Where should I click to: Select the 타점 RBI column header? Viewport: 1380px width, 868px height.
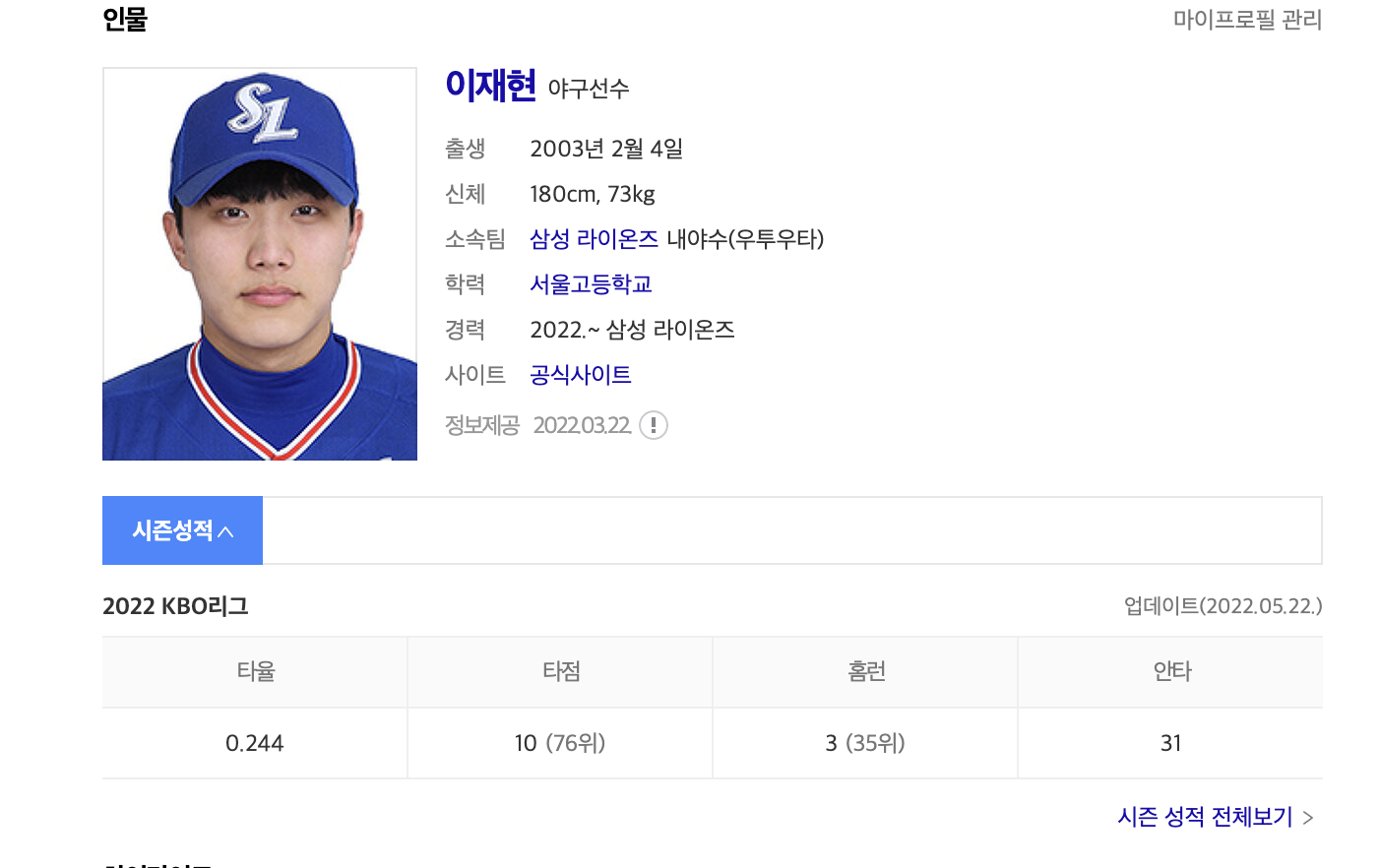point(559,671)
